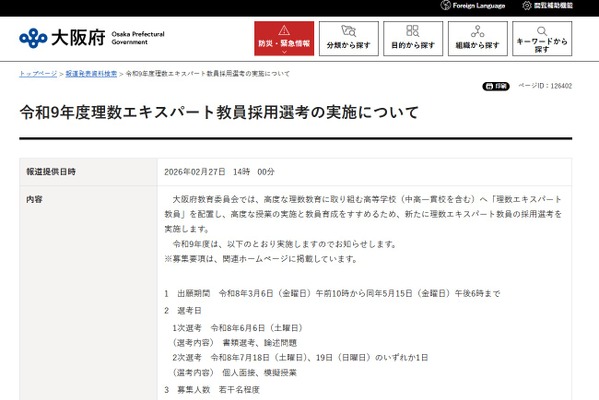Image resolution: width=599 pixels, height=400 pixels.
Task: Click the 書類選考、論述問題 line
Action: 235,343
